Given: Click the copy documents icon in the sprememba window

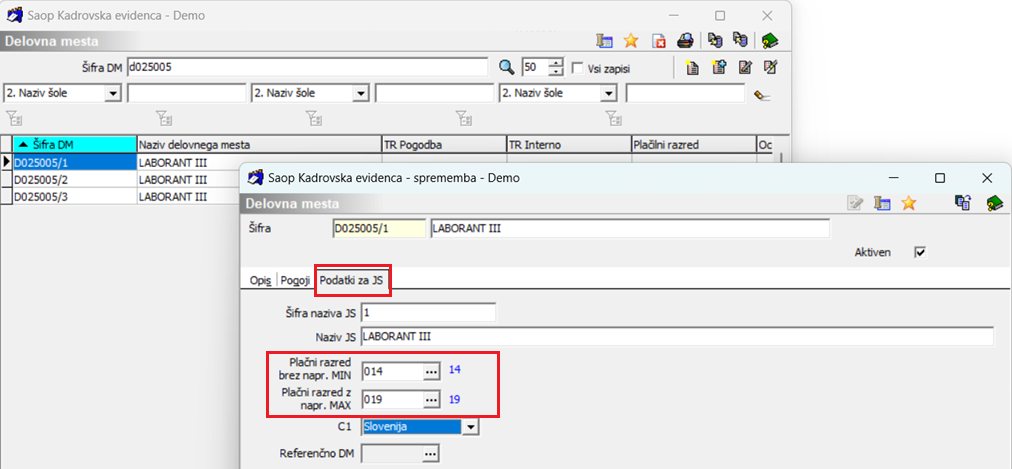Looking at the screenshot, I should pos(964,203).
